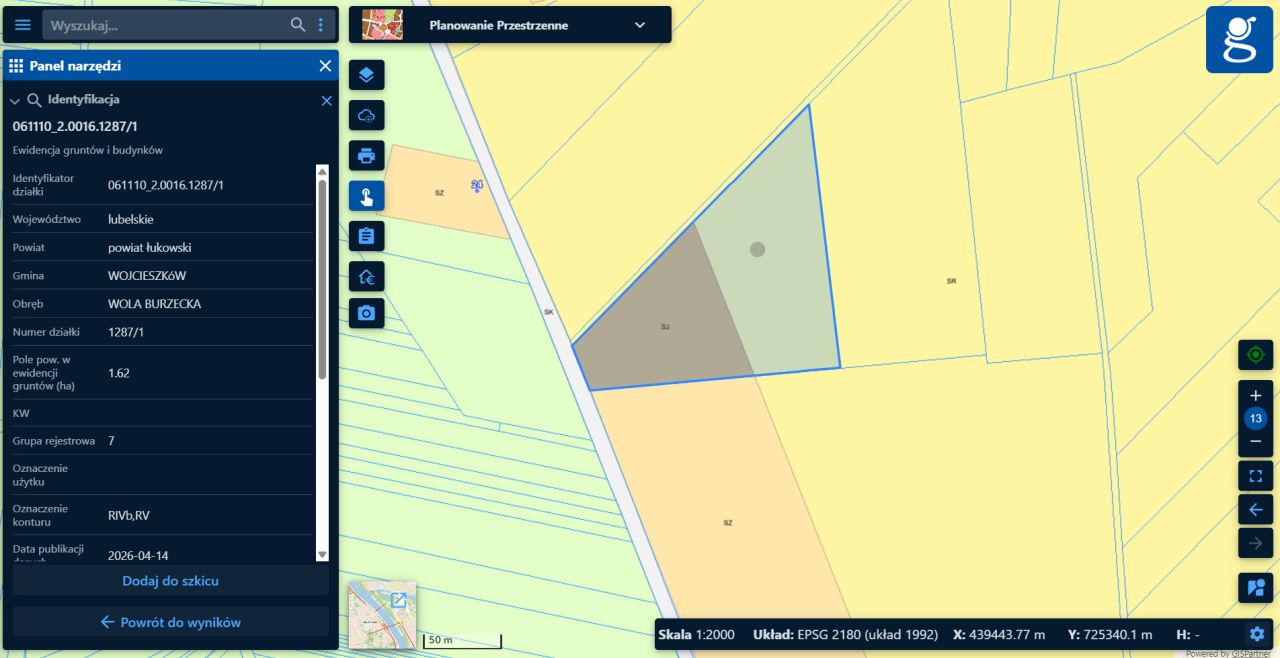1280x658 pixels.
Task: Toggle the identification pointer tool
Action: 366,196
